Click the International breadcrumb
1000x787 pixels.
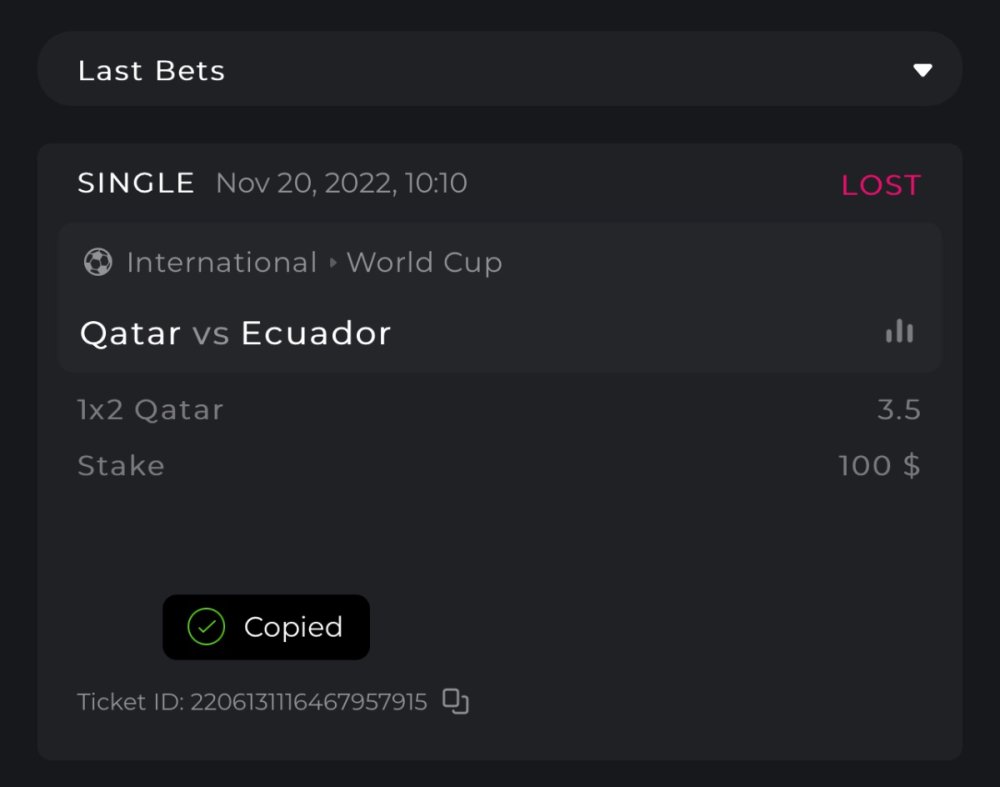point(221,263)
